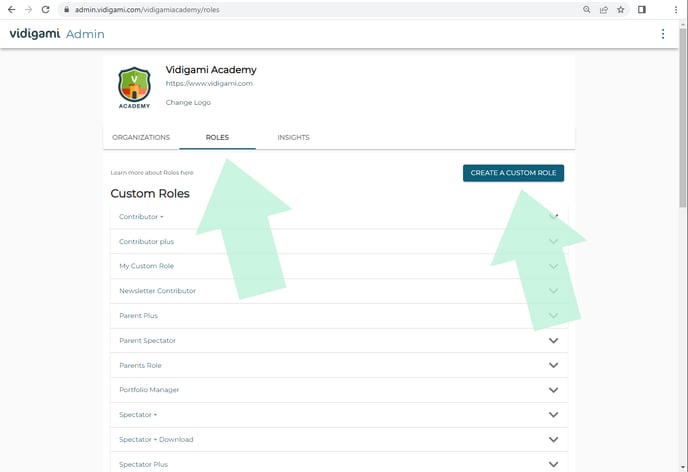
Task: Click Create a Custom Role button
Action: 513,173
